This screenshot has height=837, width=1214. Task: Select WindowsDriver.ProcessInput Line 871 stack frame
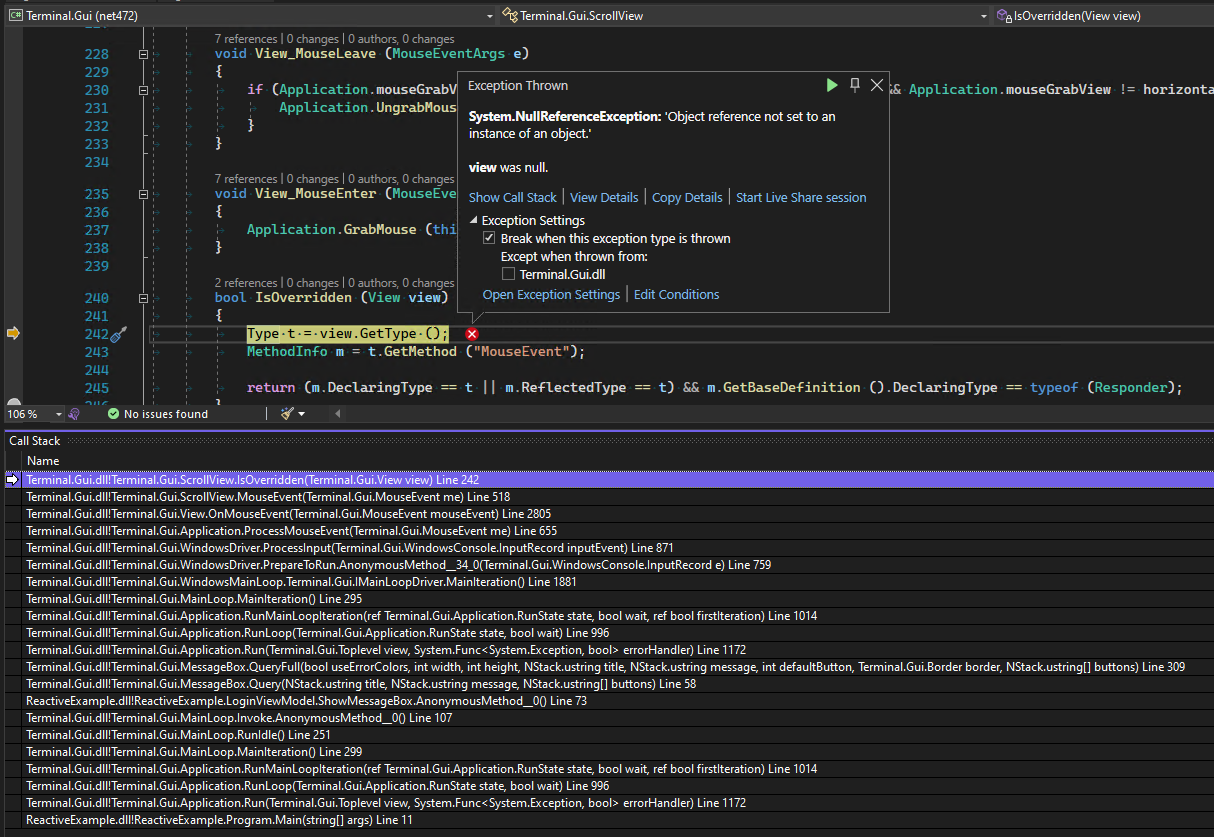(607, 548)
